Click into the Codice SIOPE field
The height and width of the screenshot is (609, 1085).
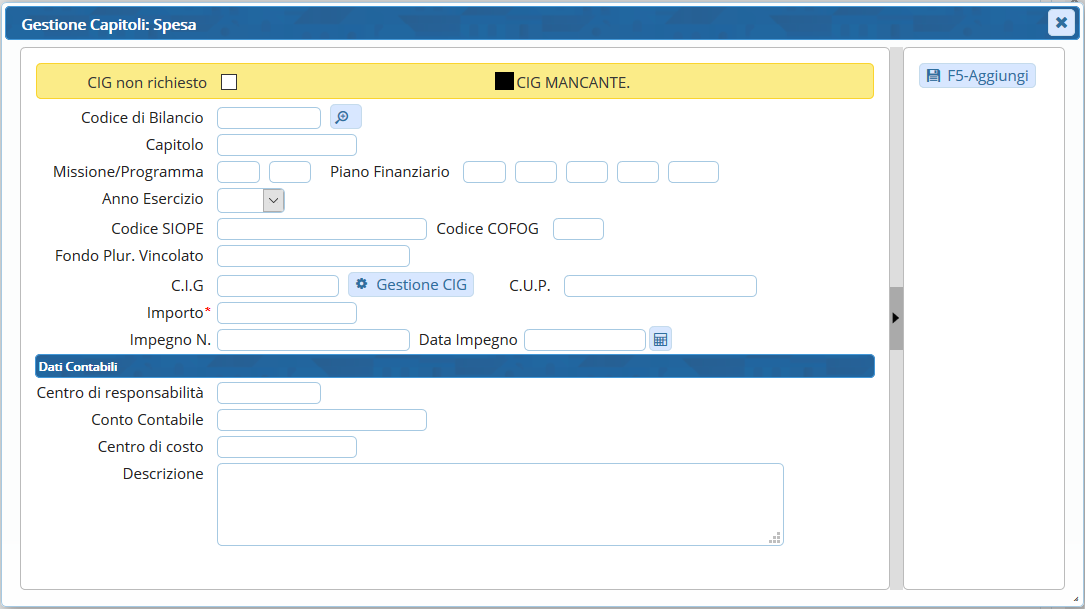321,229
